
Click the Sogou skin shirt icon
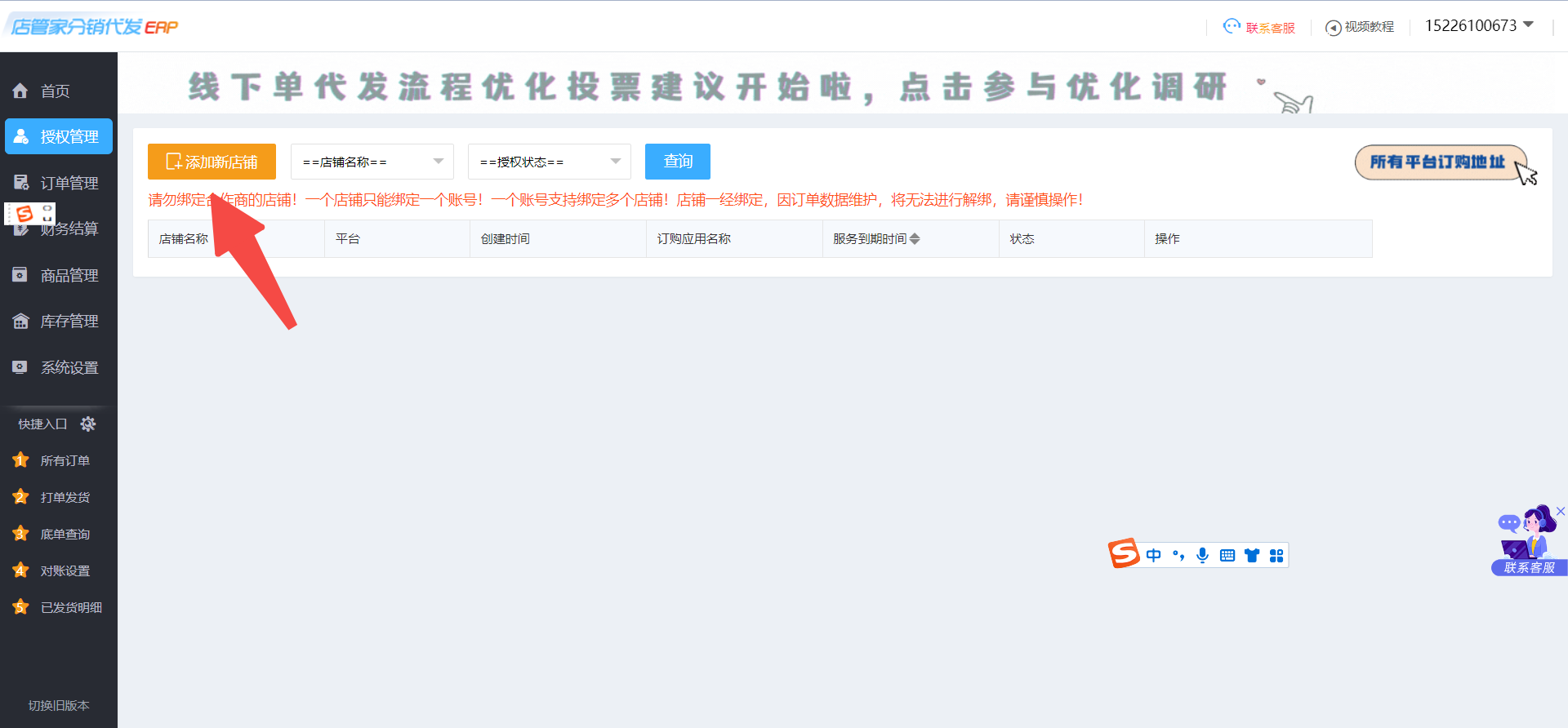[x=1252, y=556]
